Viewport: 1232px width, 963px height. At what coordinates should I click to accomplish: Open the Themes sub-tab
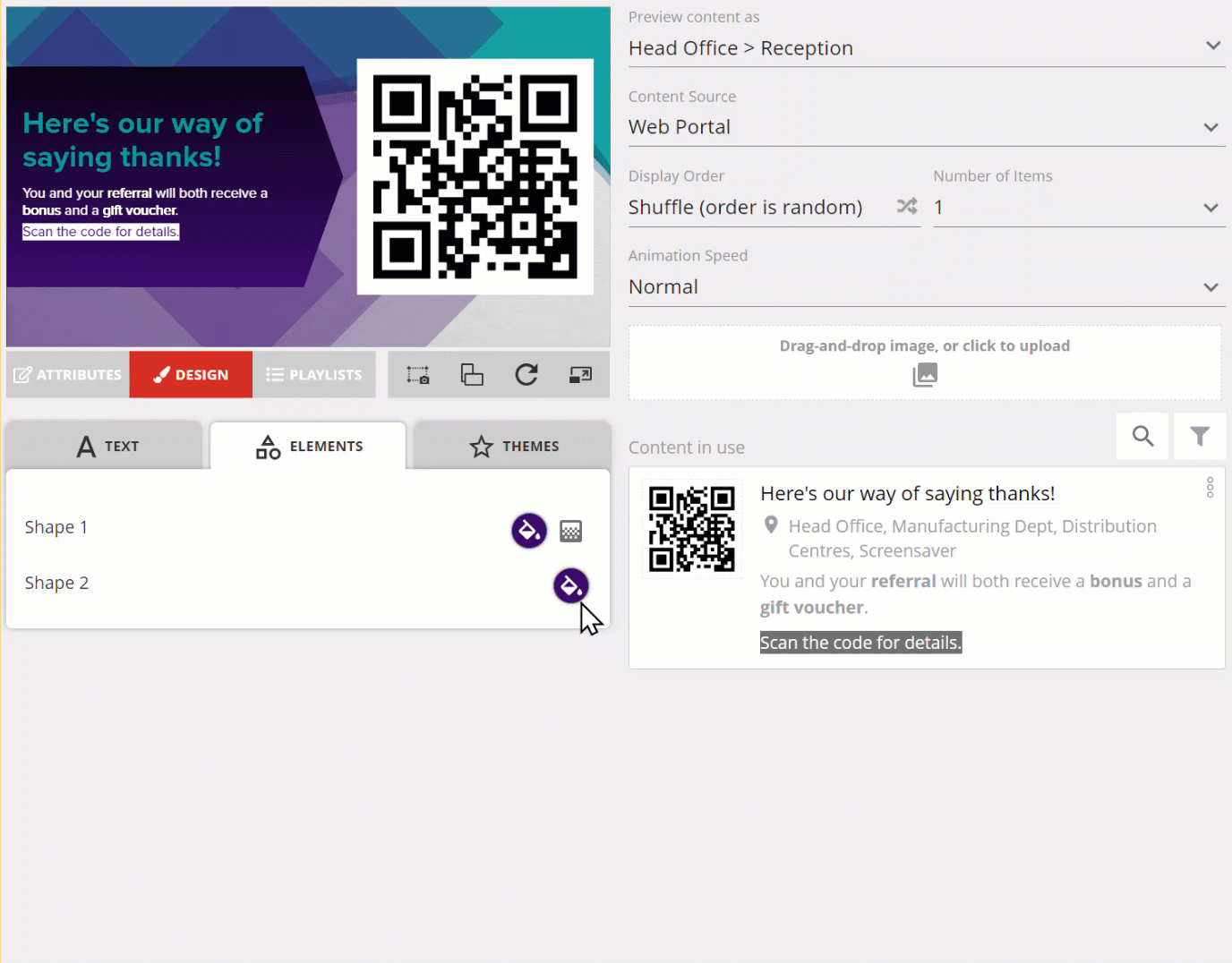tap(512, 446)
